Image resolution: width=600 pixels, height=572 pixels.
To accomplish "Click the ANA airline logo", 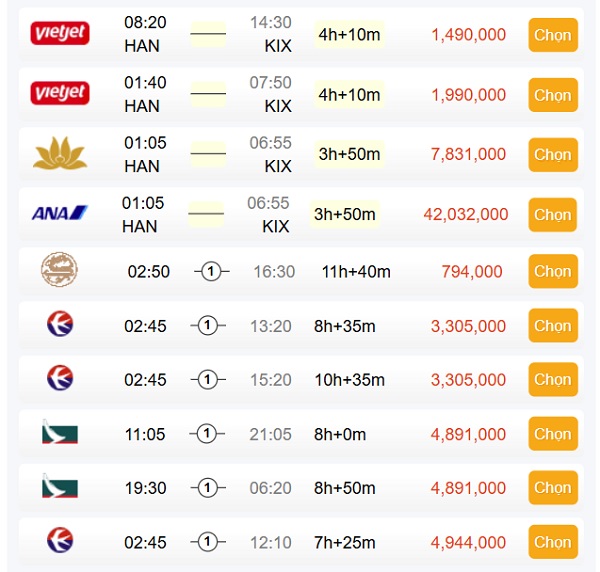I will click(x=60, y=213).
